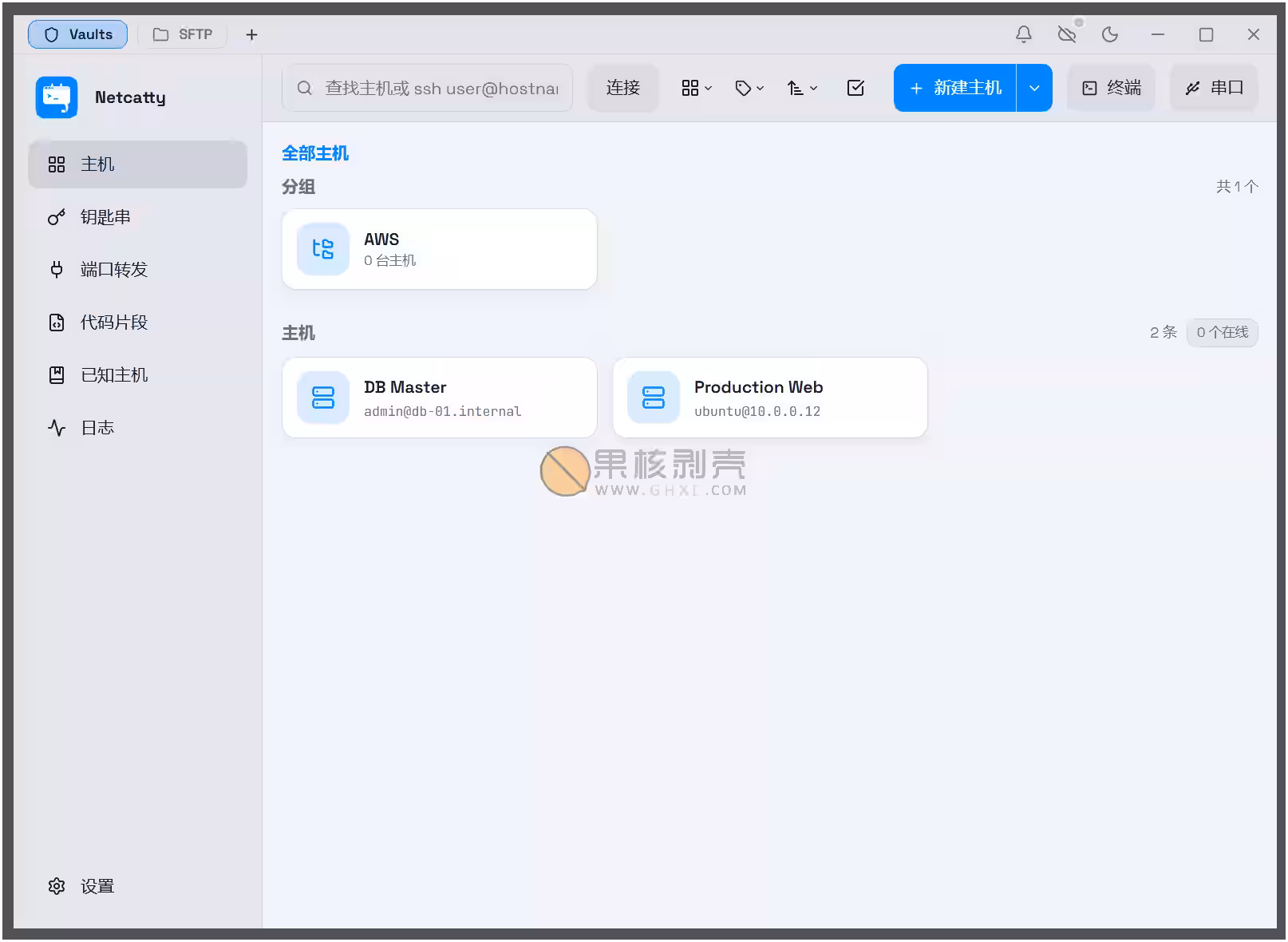
Task: Expand the 新建主机 dropdown arrow
Action: (1034, 88)
